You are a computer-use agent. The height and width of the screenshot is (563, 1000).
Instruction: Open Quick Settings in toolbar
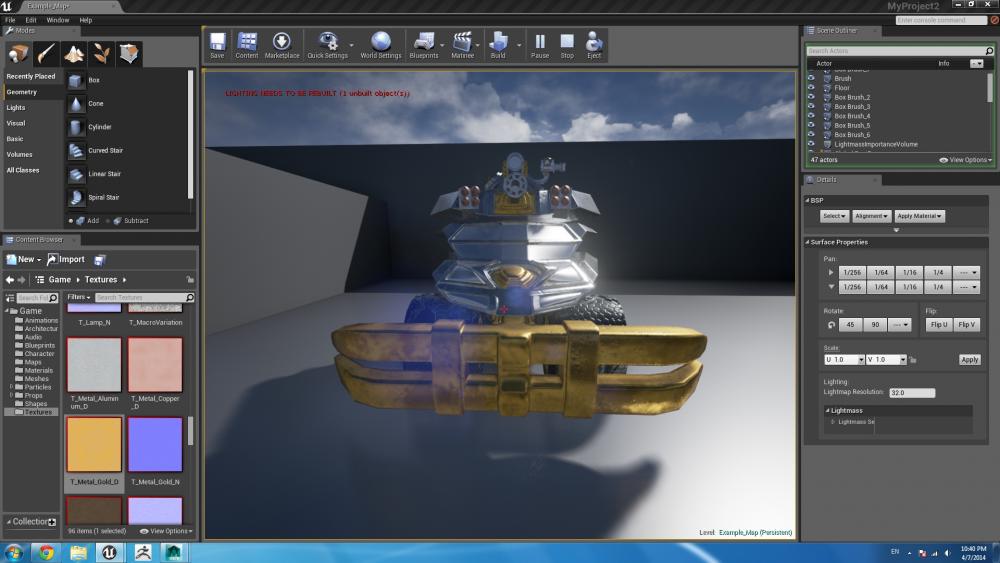[x=328, y=45]
